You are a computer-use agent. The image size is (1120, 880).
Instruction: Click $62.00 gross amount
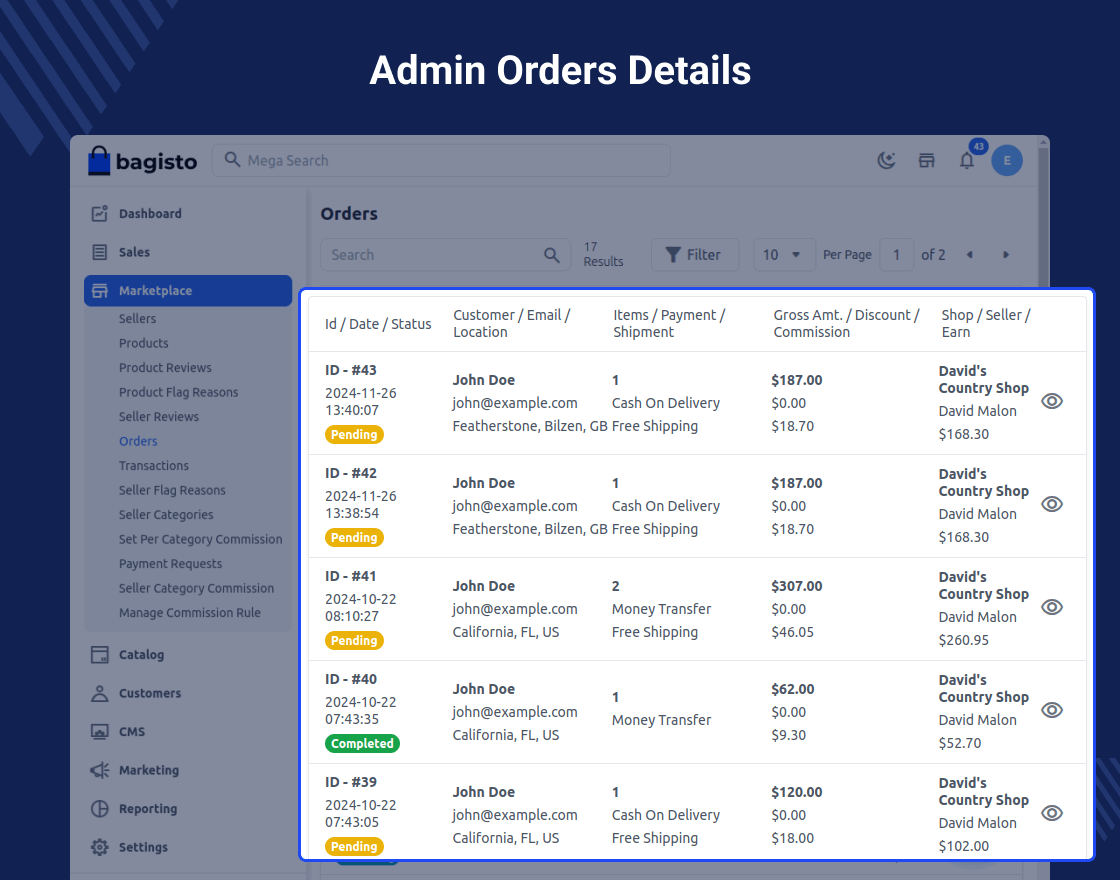click(793, 689)
